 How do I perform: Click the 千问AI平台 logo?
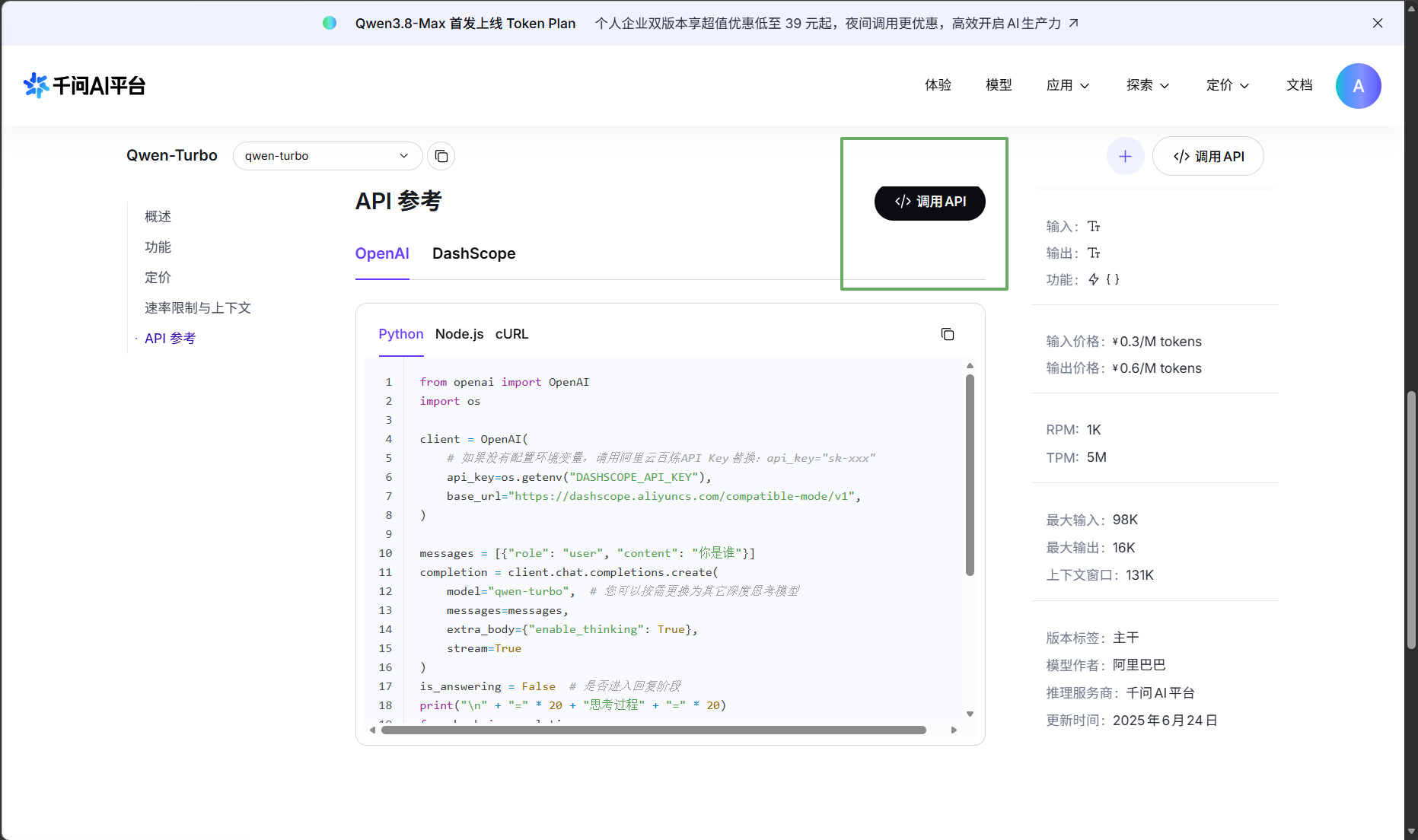84,85
